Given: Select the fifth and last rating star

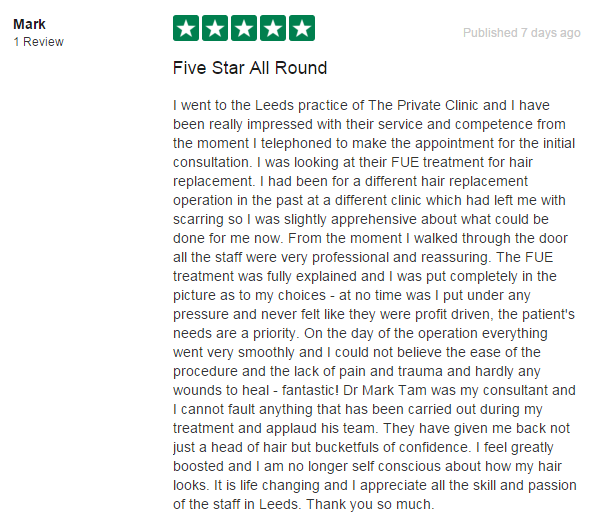Looking at the screenshot, I should pyautogui.click(x=302, y=28).
